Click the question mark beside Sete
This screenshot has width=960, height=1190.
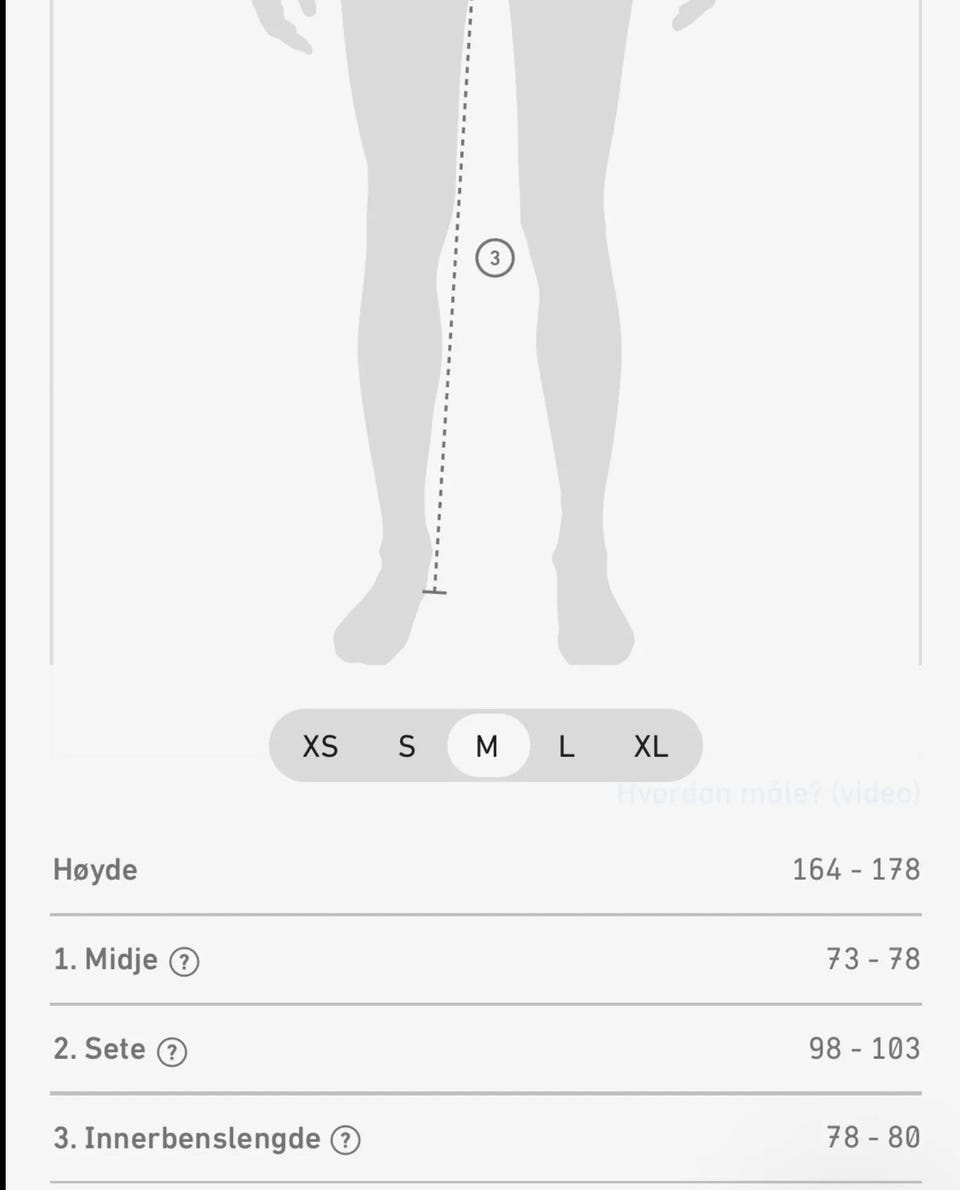[x=173, y=1052]
